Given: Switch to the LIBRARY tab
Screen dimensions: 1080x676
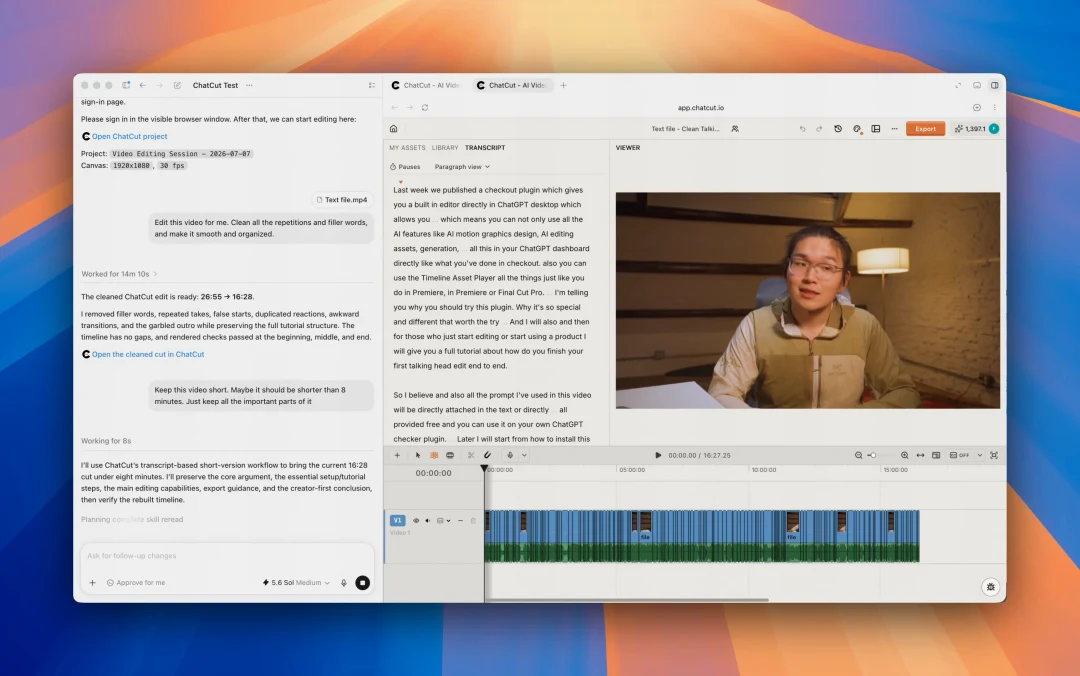Looking at the screenshot, I should pos(445,147).
